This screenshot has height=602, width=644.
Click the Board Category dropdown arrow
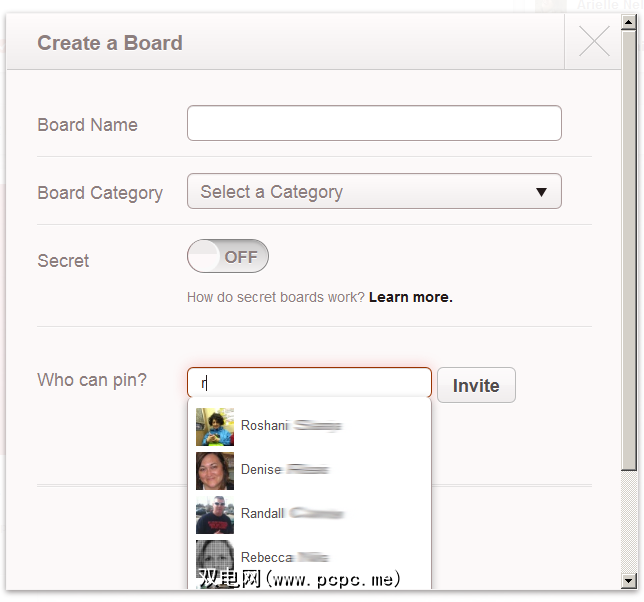coord(541,192)
